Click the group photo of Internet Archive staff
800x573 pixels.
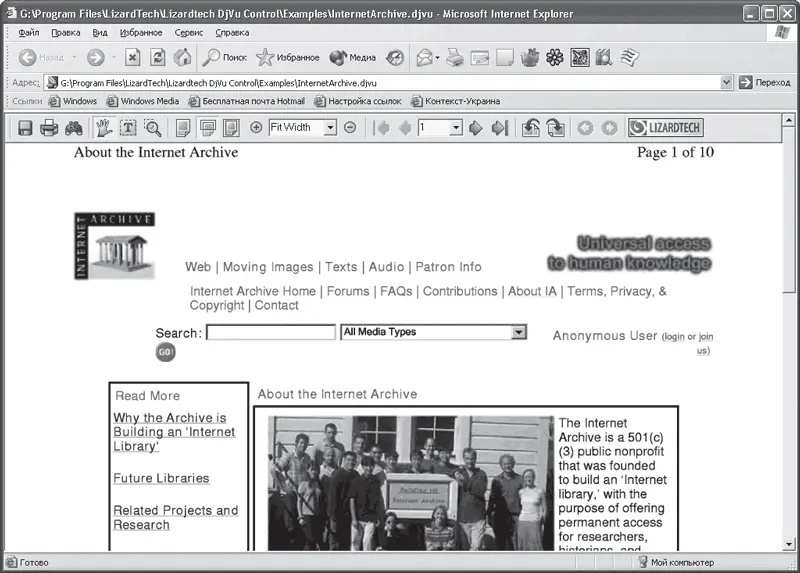pyautogui.click(x=411, y=483)
